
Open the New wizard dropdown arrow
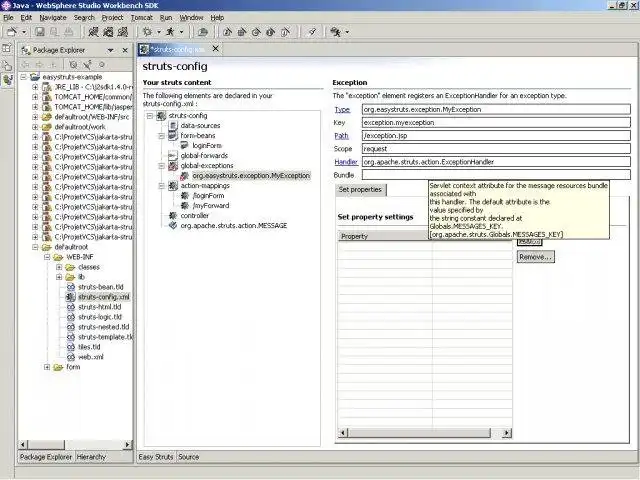(24, 32)
